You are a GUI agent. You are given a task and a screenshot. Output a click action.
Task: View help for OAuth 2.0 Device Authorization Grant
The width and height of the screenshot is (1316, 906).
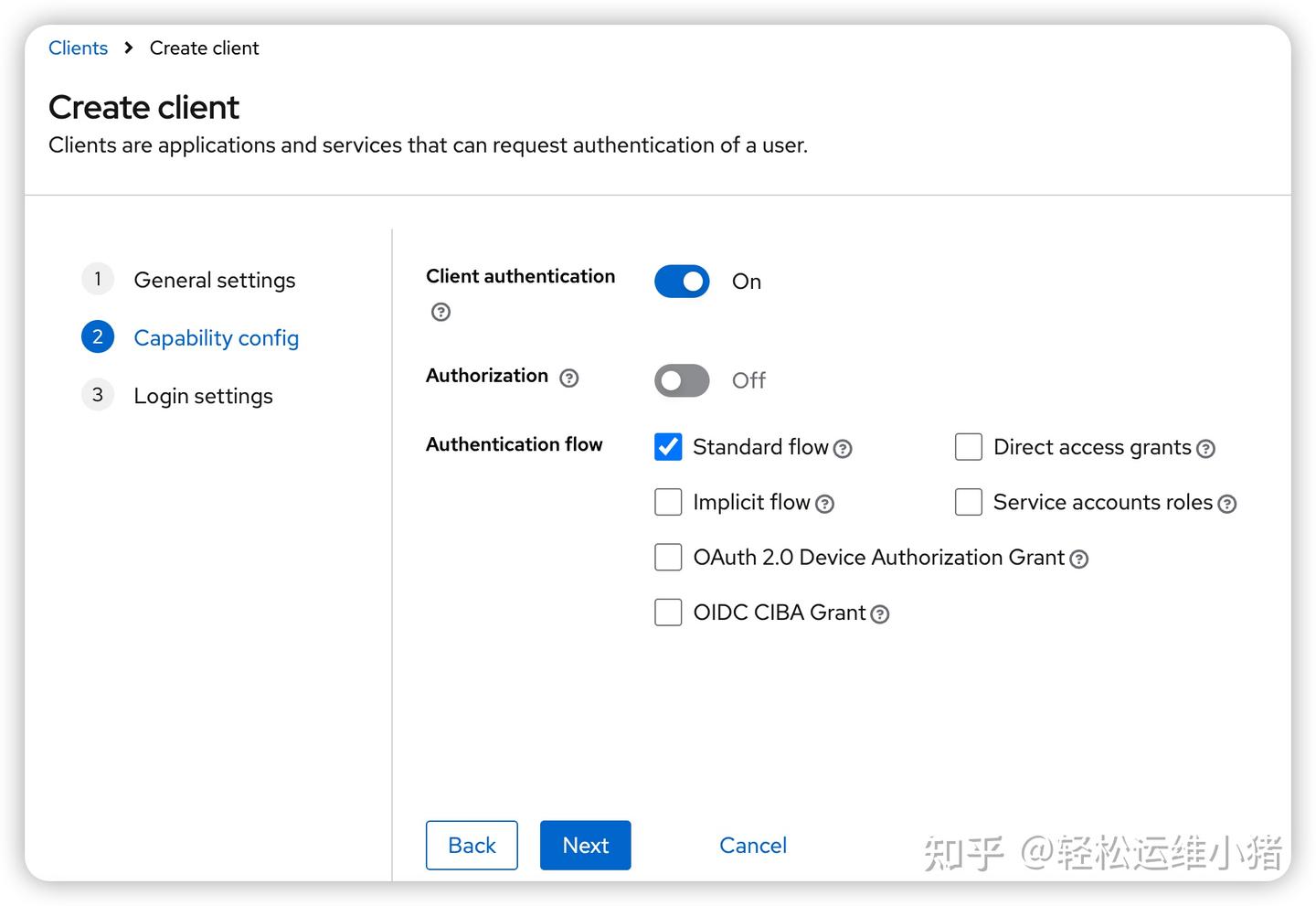1079,559
